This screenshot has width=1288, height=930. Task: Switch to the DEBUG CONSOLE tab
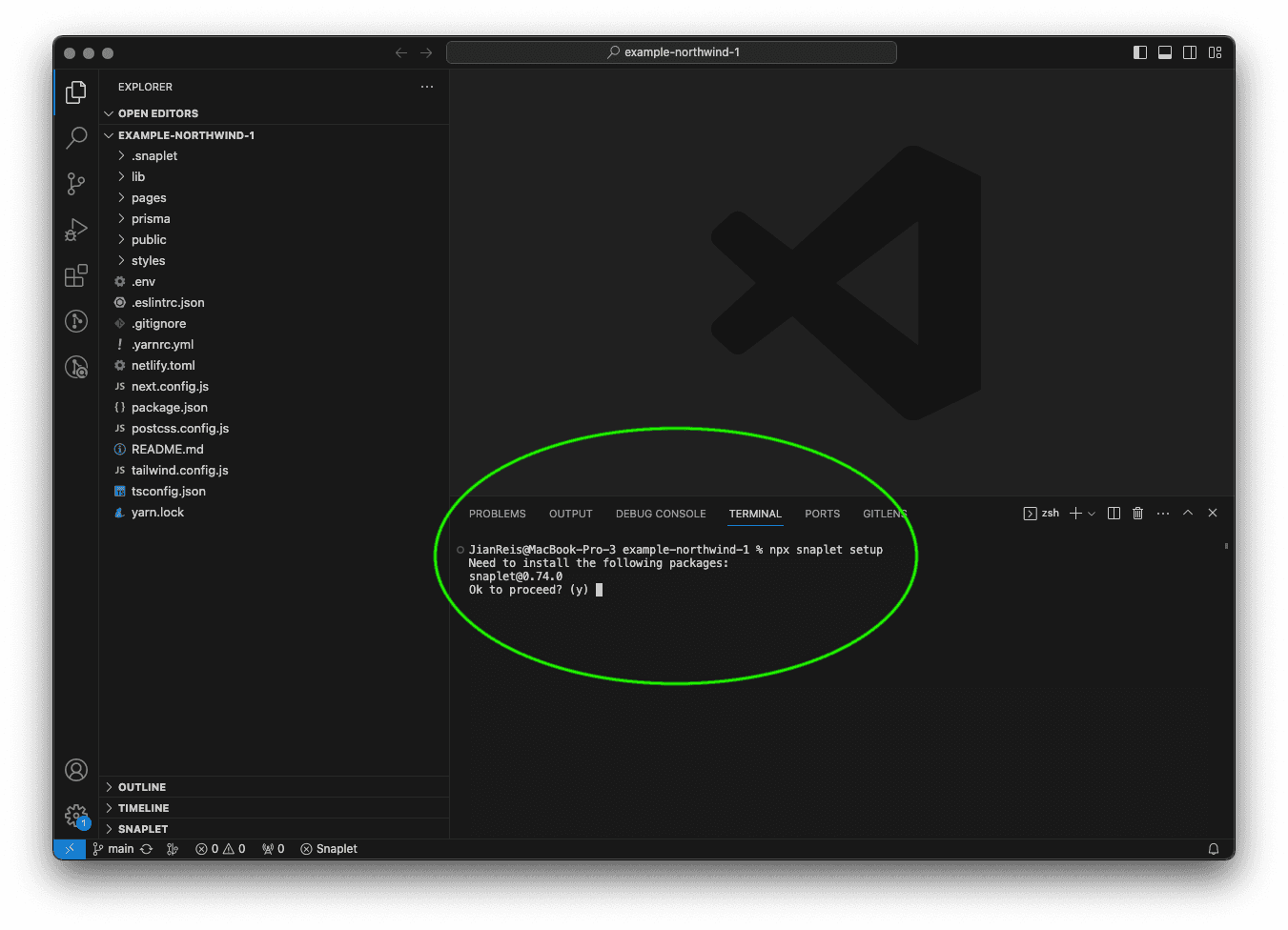coord(661,514)
